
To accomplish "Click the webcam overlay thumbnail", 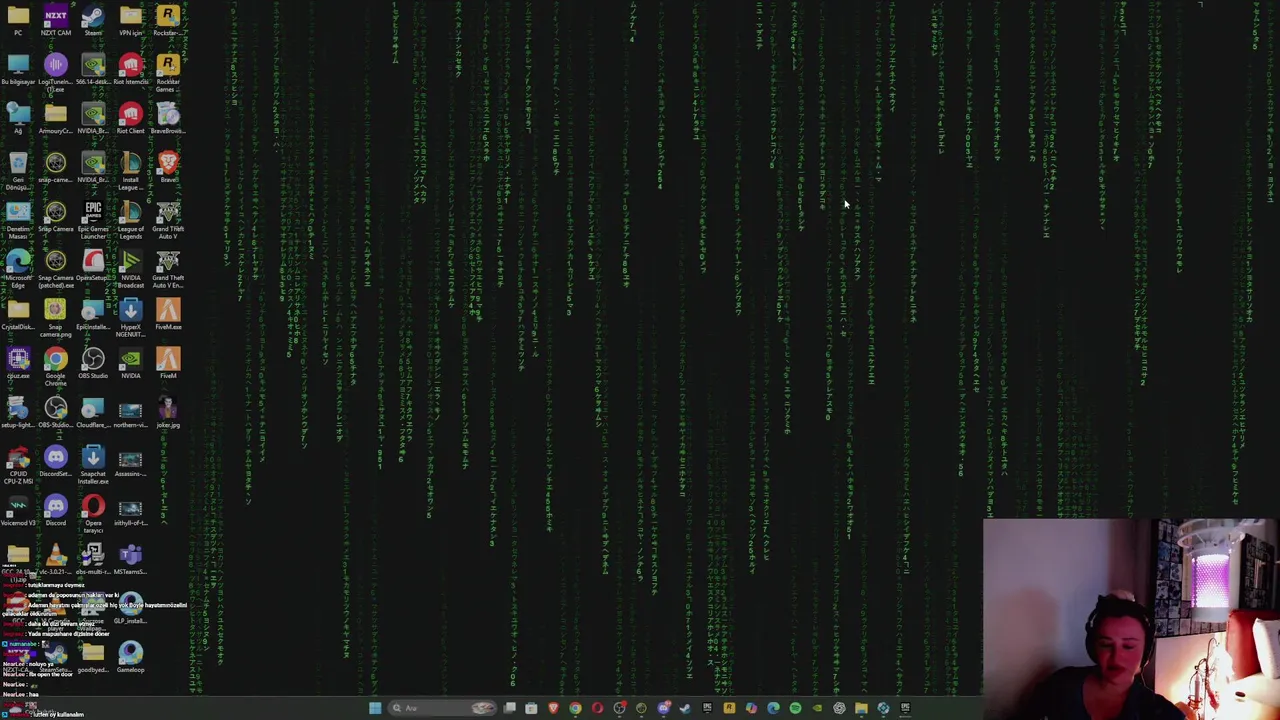I will tap(1131, 618).
